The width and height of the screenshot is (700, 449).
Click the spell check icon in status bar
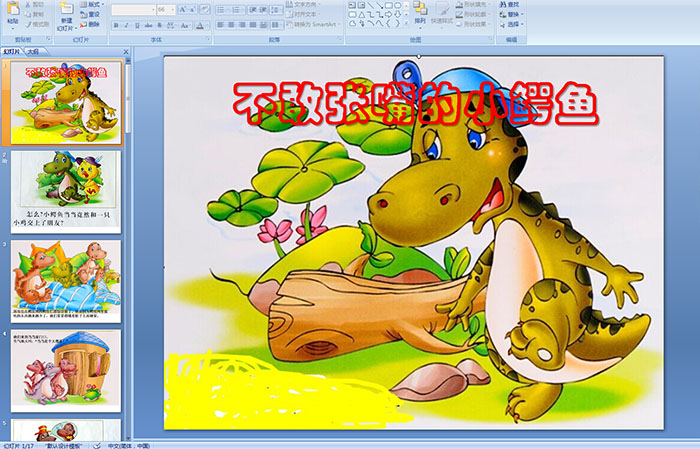tap(96, 446)
